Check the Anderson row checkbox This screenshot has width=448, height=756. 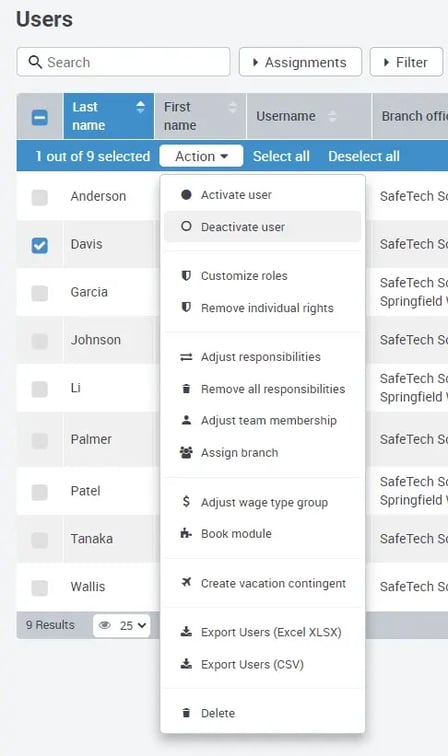40,197
